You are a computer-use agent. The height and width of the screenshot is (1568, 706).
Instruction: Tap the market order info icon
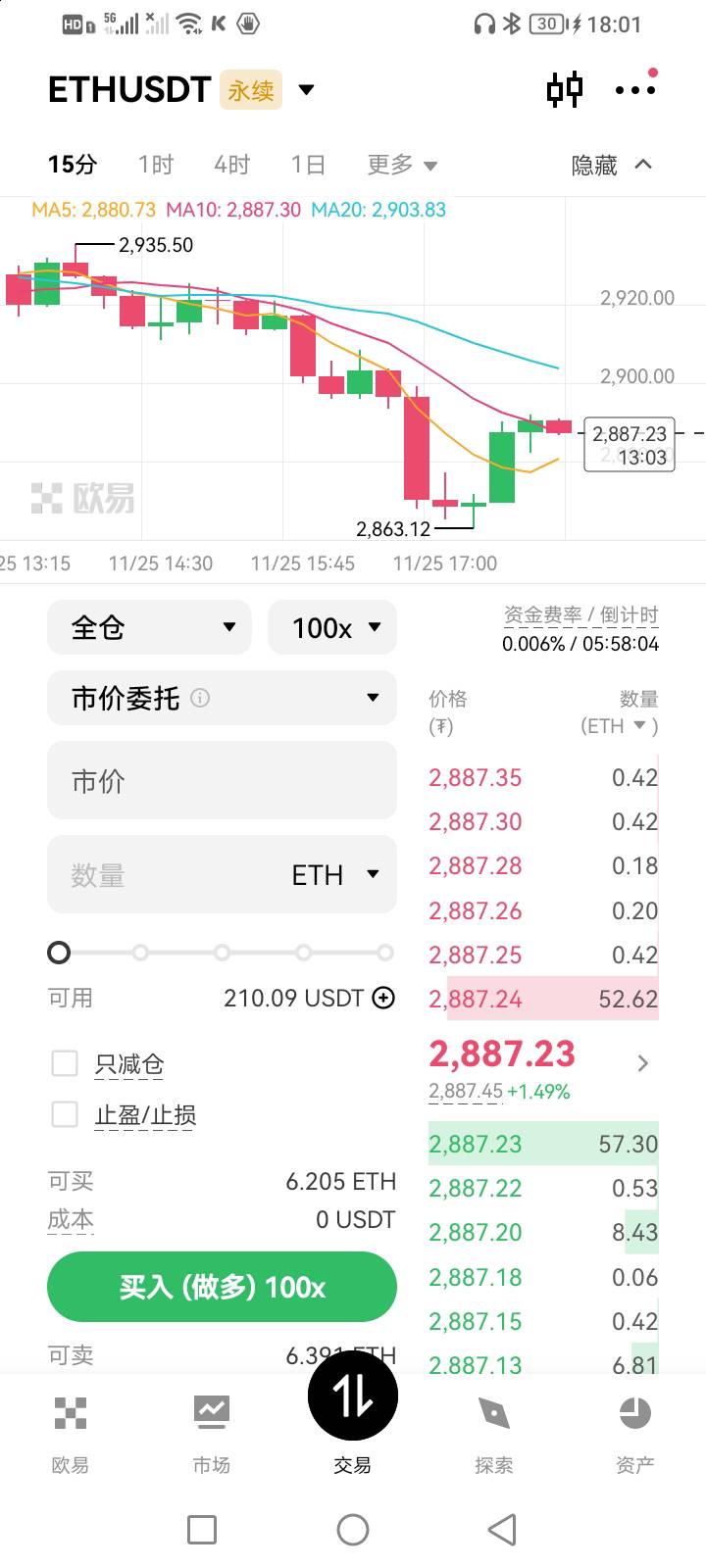(x=200, y=698)
